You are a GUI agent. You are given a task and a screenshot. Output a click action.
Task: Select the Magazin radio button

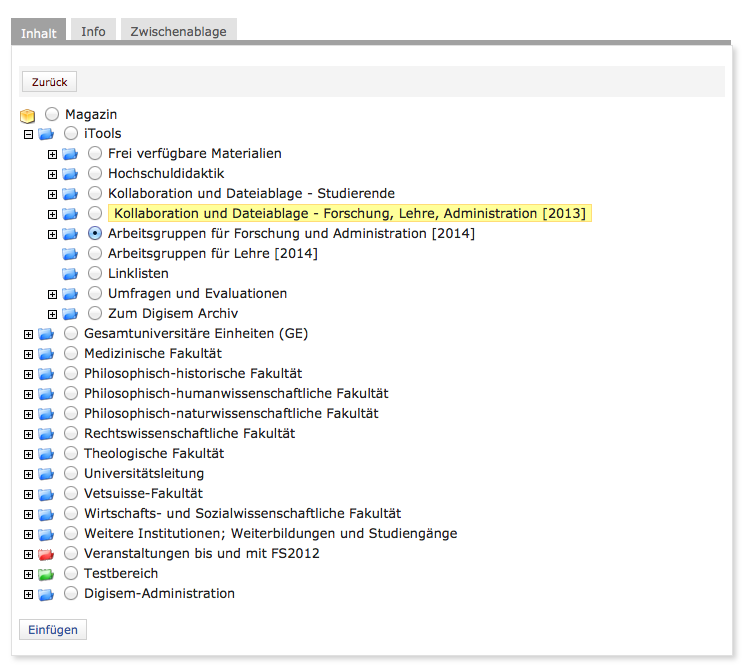pos(52,114)
